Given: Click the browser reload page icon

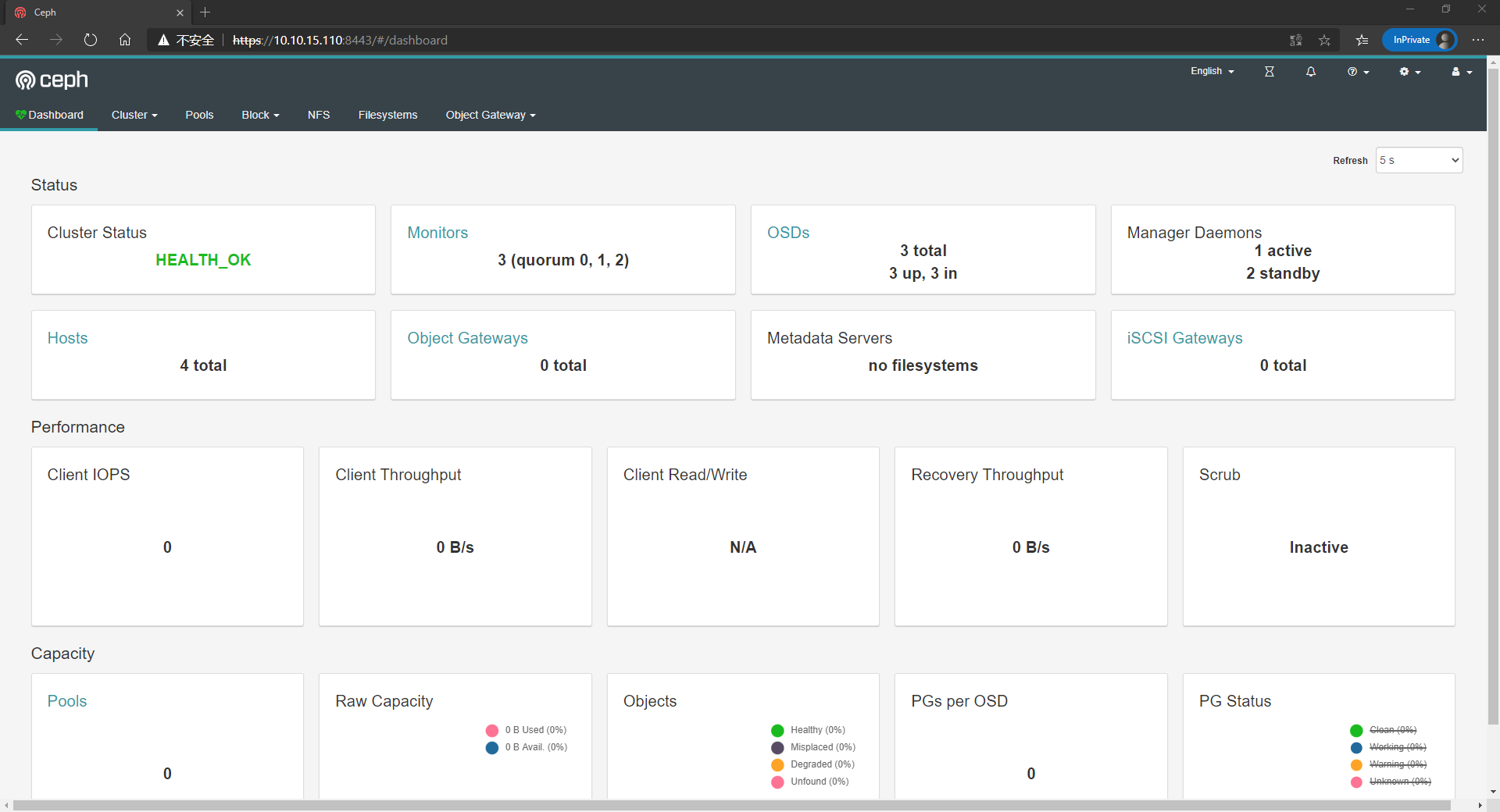Looking at the screenshot, I should [91, 40].
